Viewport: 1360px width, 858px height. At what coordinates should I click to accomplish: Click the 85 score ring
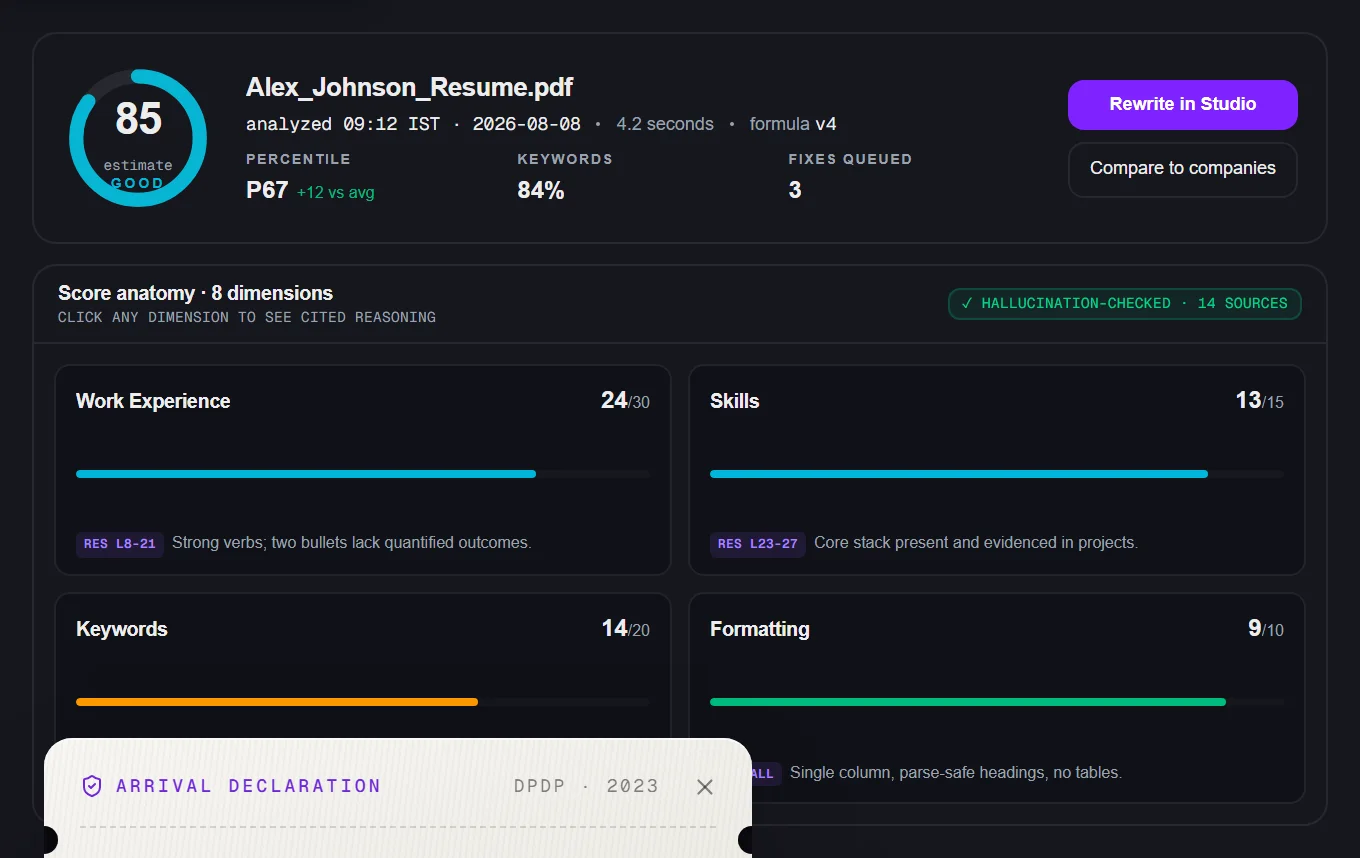coord(138,138)
